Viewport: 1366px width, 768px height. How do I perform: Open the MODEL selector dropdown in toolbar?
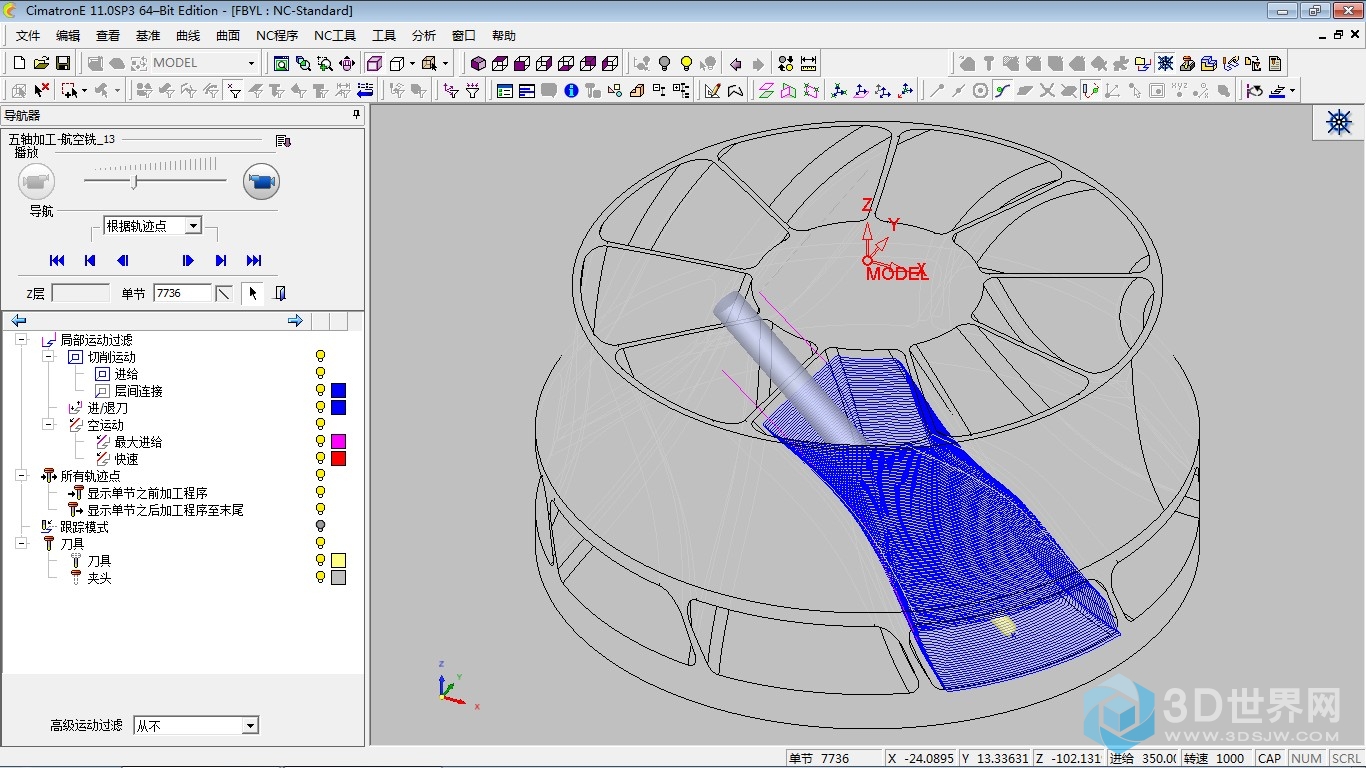coord(250,63)
